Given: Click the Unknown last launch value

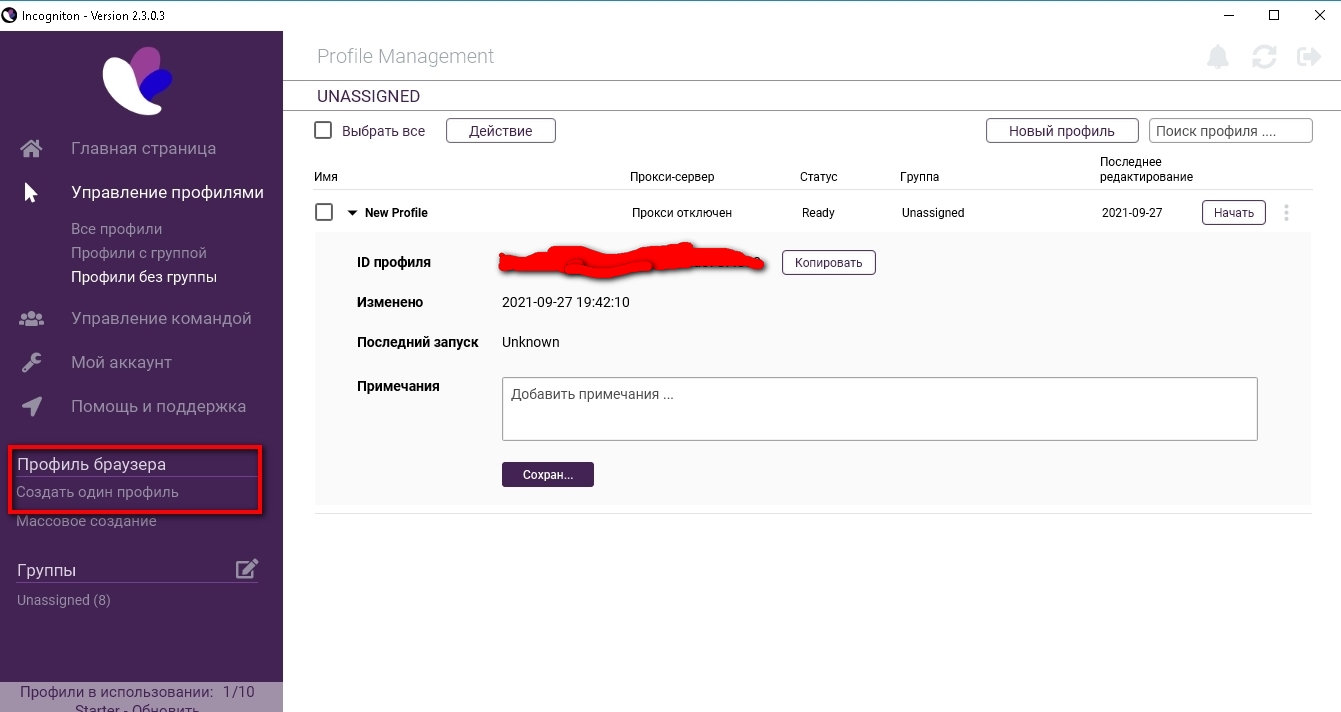Looking at the screenshot, I should [531, 342].
